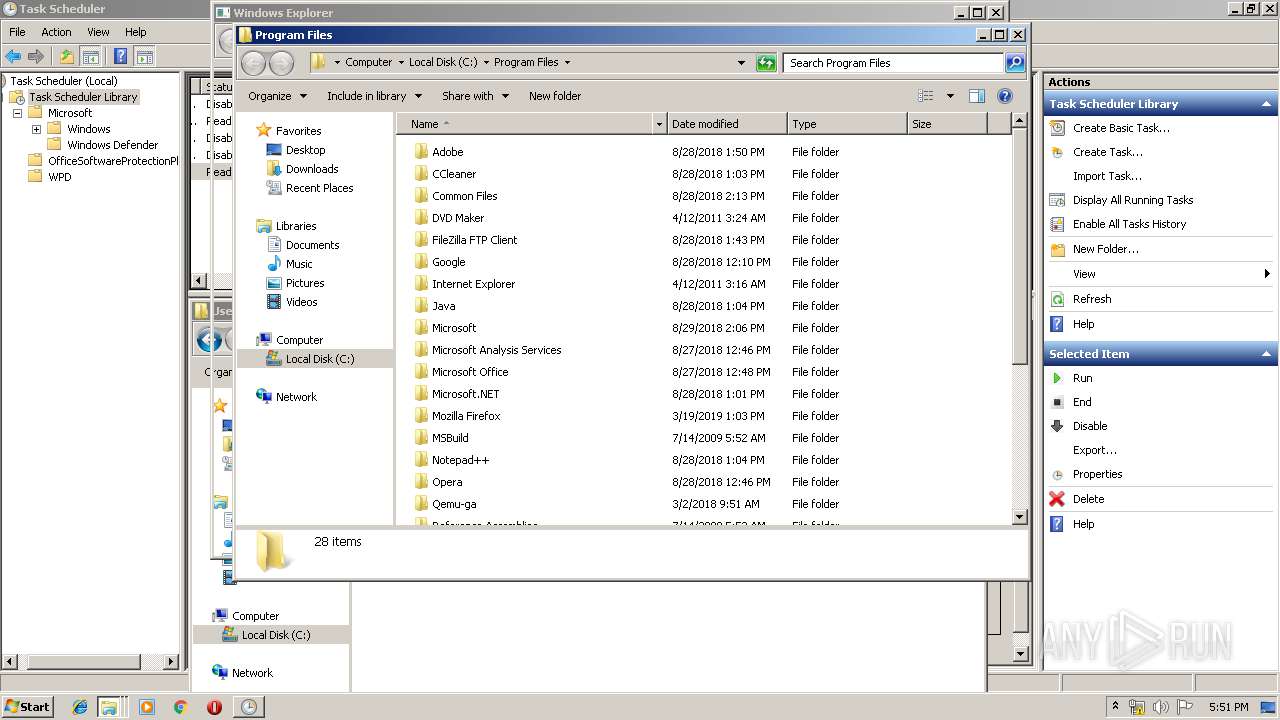The image size is (1280, 720).
Task: Sort by Date modified column
Action: [727, 124]
